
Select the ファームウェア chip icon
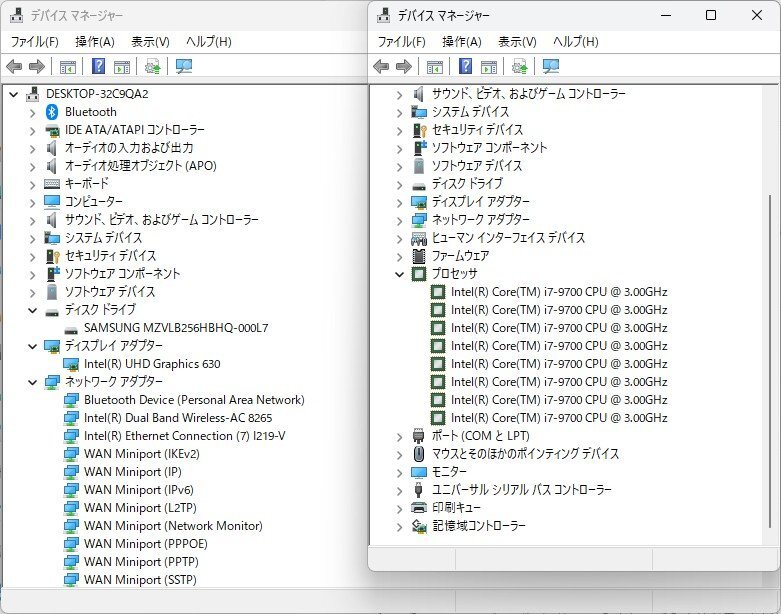[419, 256]
